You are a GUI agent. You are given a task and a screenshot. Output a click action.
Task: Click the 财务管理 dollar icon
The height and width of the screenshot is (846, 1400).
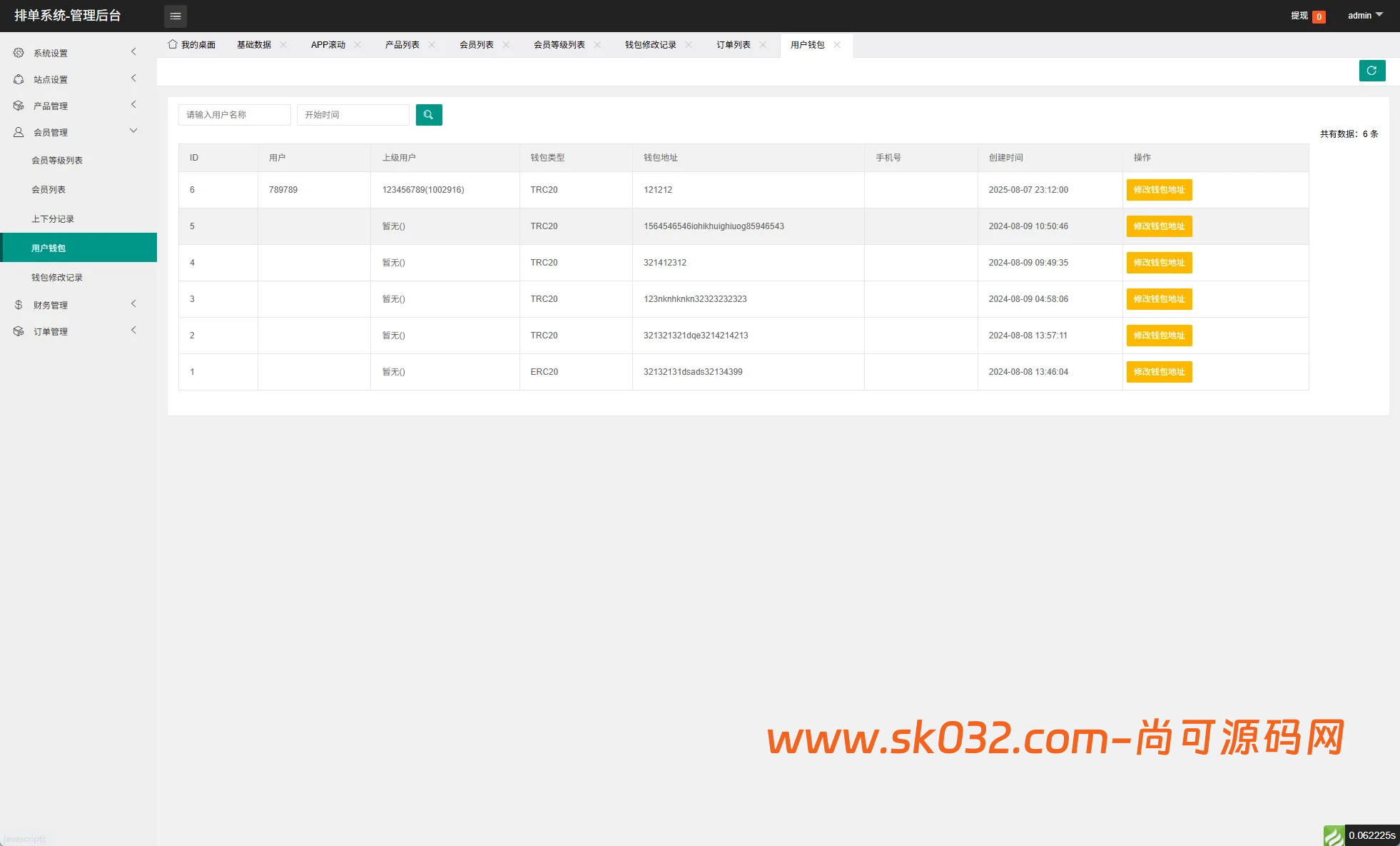tap(19, 305)
